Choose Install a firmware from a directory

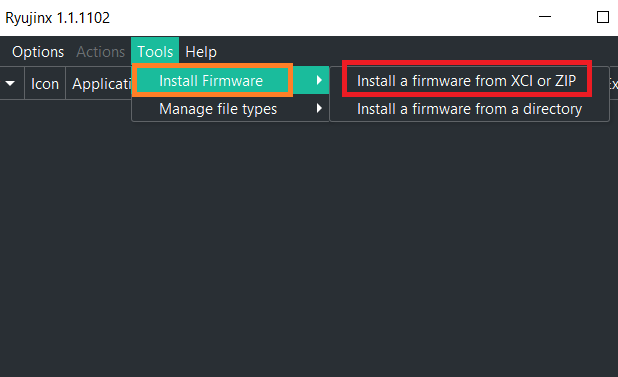point(469,109)
